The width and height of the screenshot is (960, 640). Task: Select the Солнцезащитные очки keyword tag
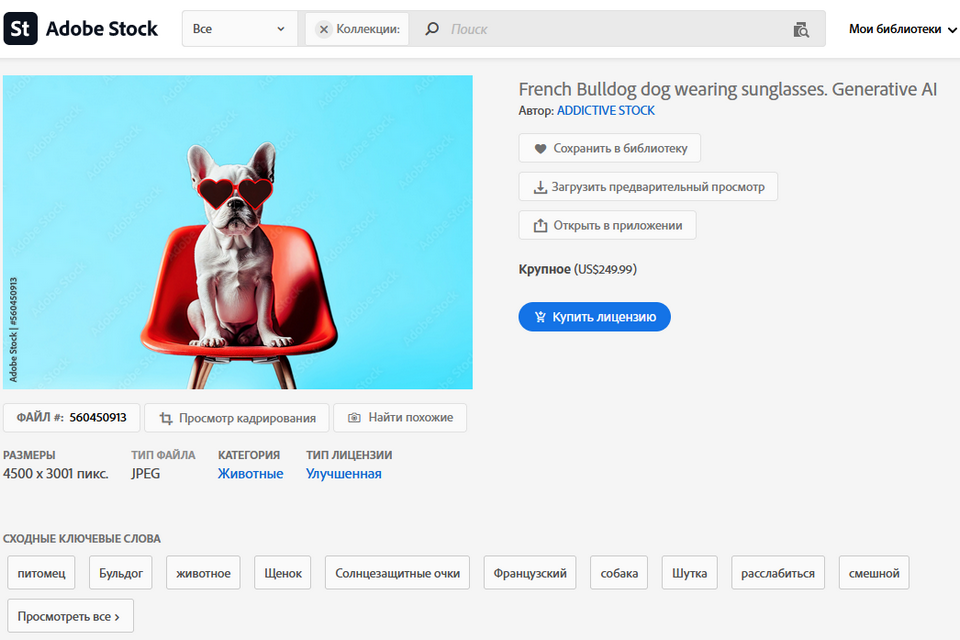[x=397, y=573]
